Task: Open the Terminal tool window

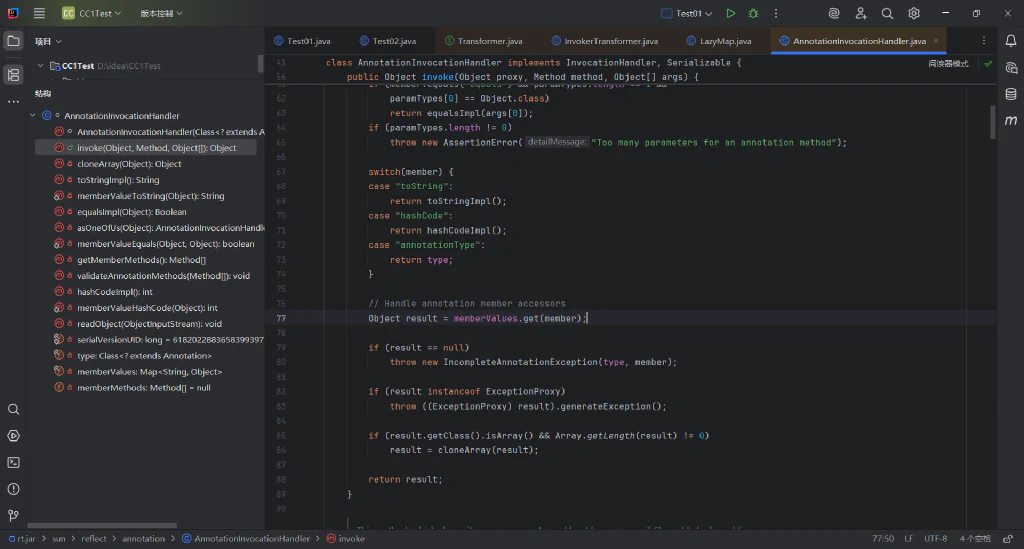Action: click(13, 463)
